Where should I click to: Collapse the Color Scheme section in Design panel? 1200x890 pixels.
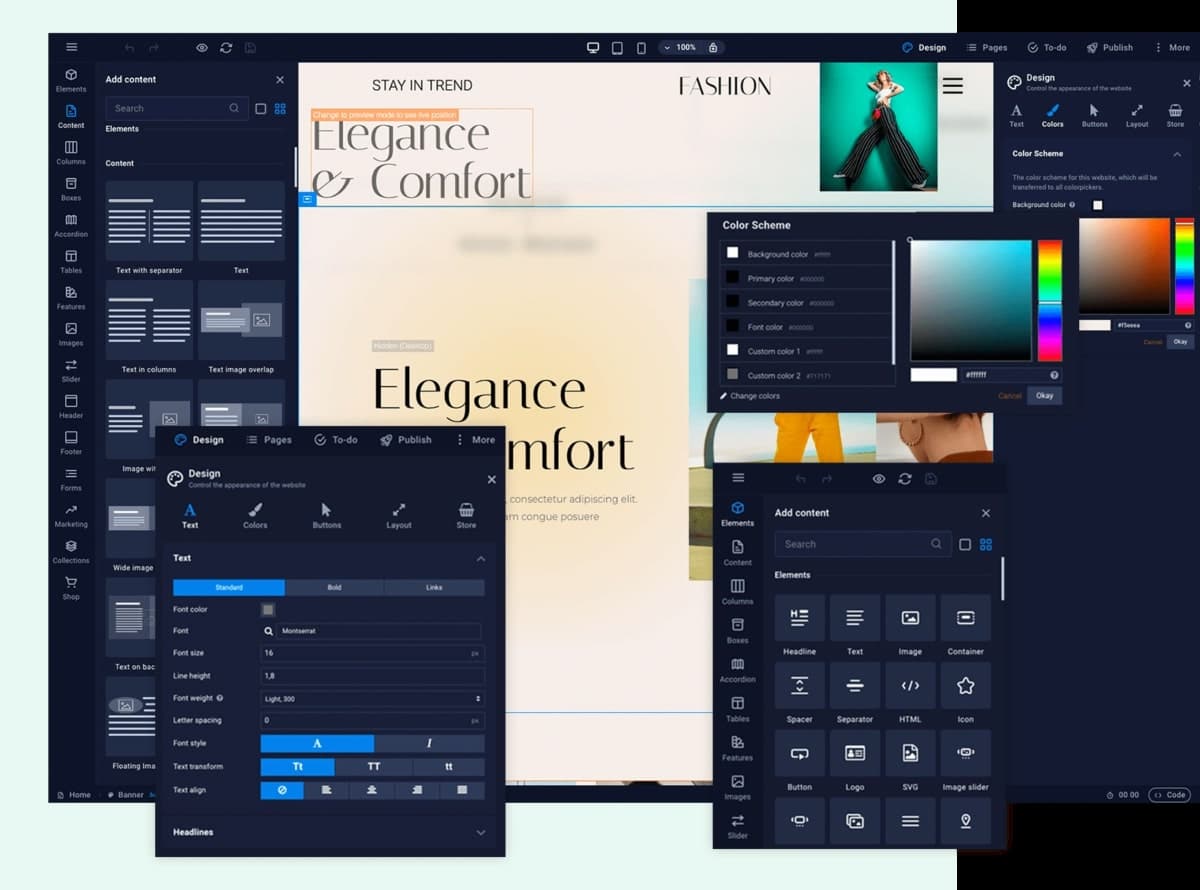pos(1177,154)
